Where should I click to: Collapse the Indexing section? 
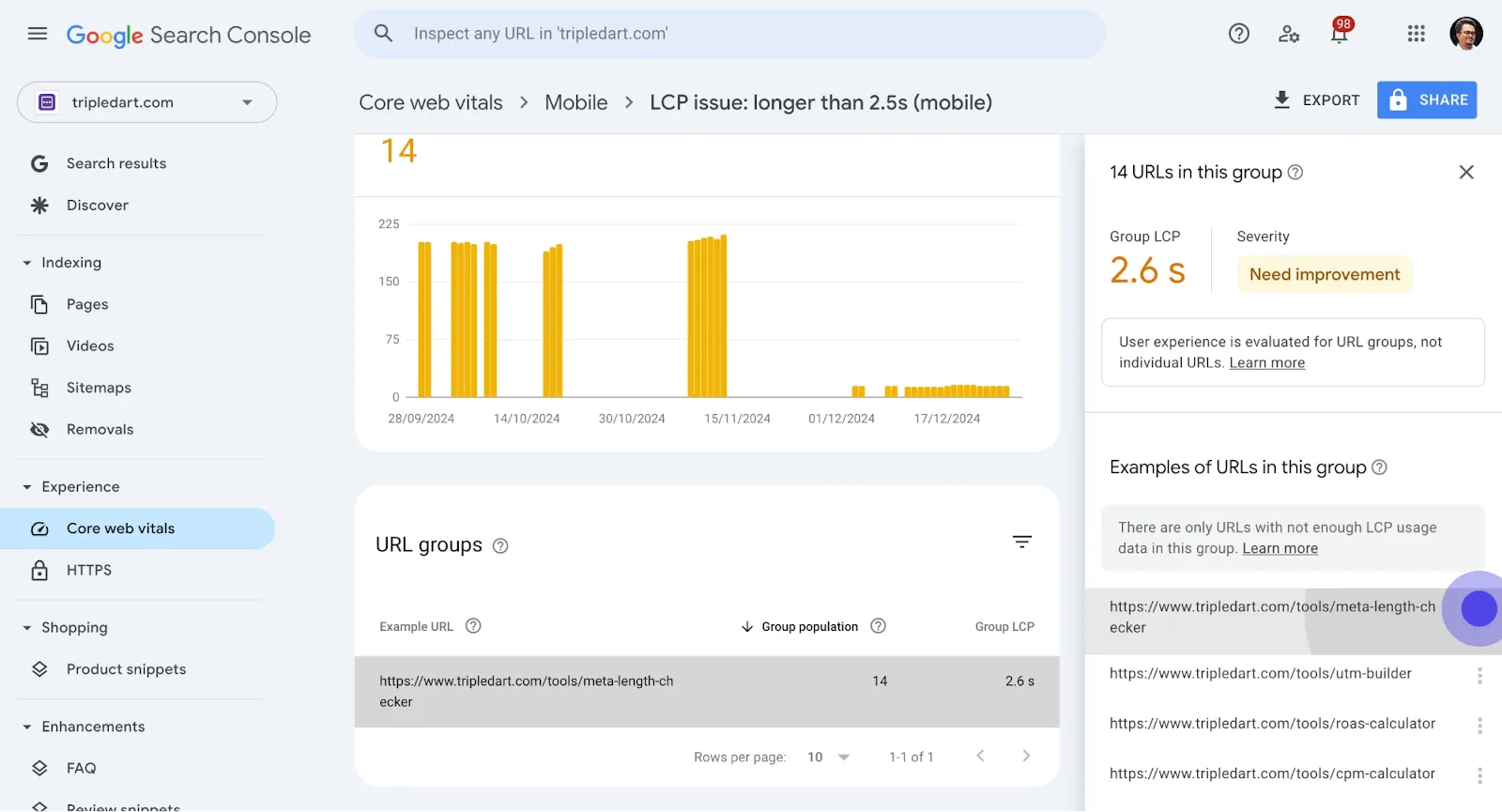27,263
